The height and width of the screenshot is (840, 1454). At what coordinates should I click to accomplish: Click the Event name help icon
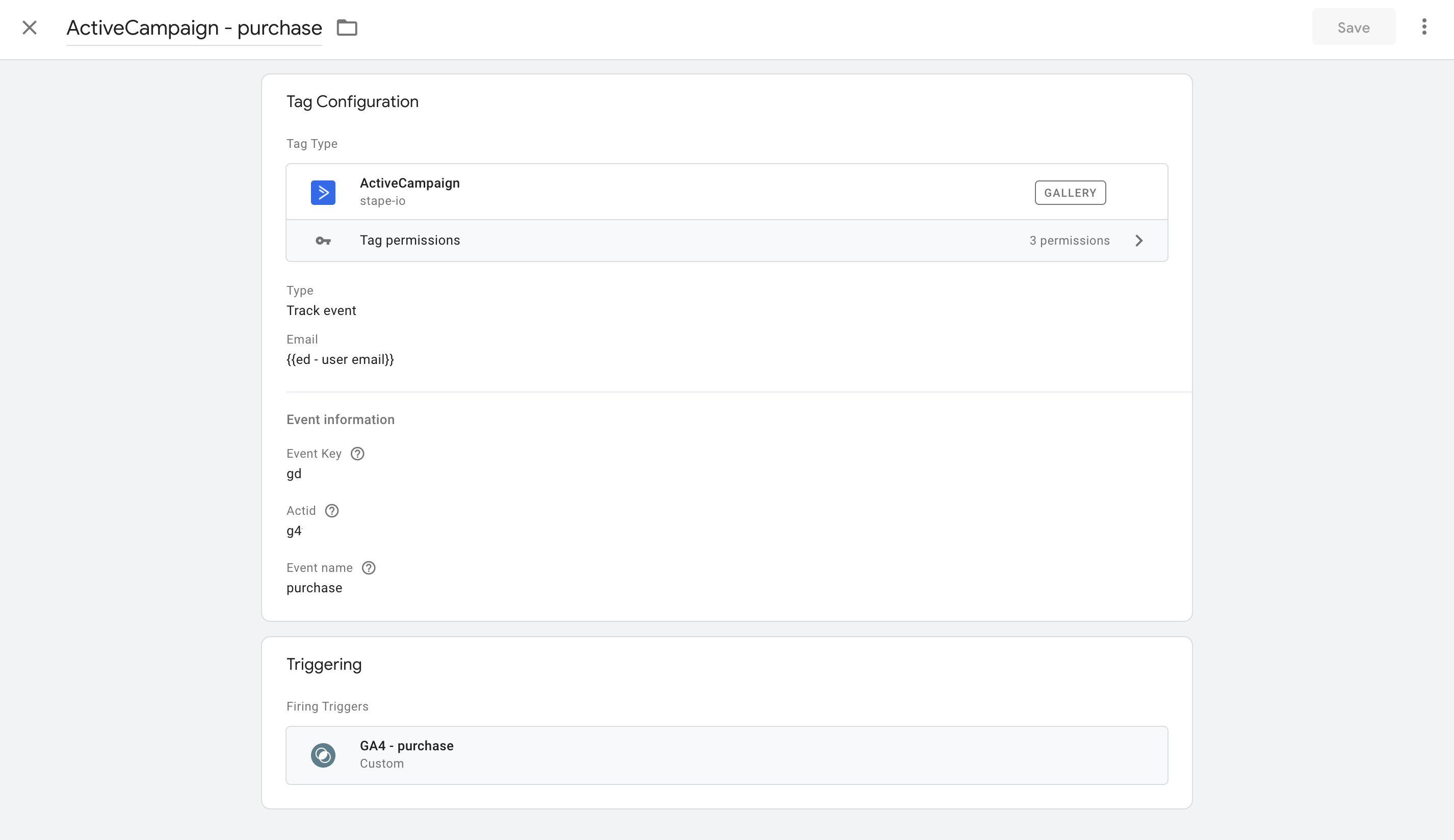pyautogui.click(x=368, y=568)
